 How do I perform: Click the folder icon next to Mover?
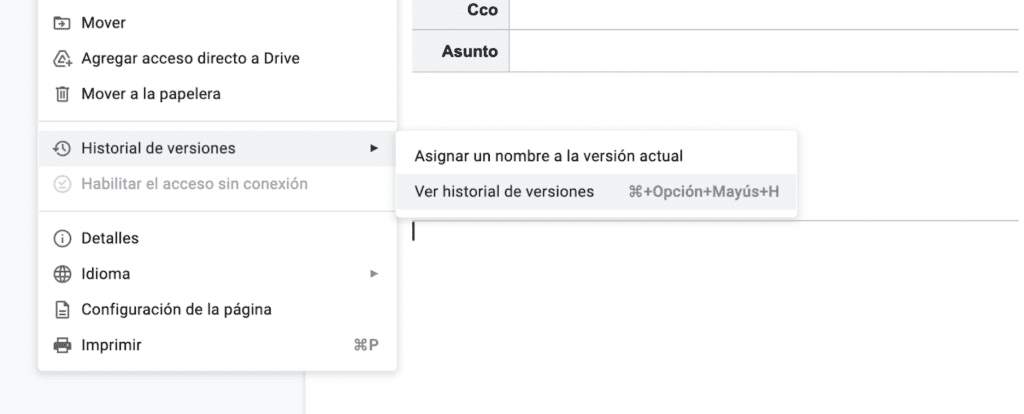pos(62,22)
